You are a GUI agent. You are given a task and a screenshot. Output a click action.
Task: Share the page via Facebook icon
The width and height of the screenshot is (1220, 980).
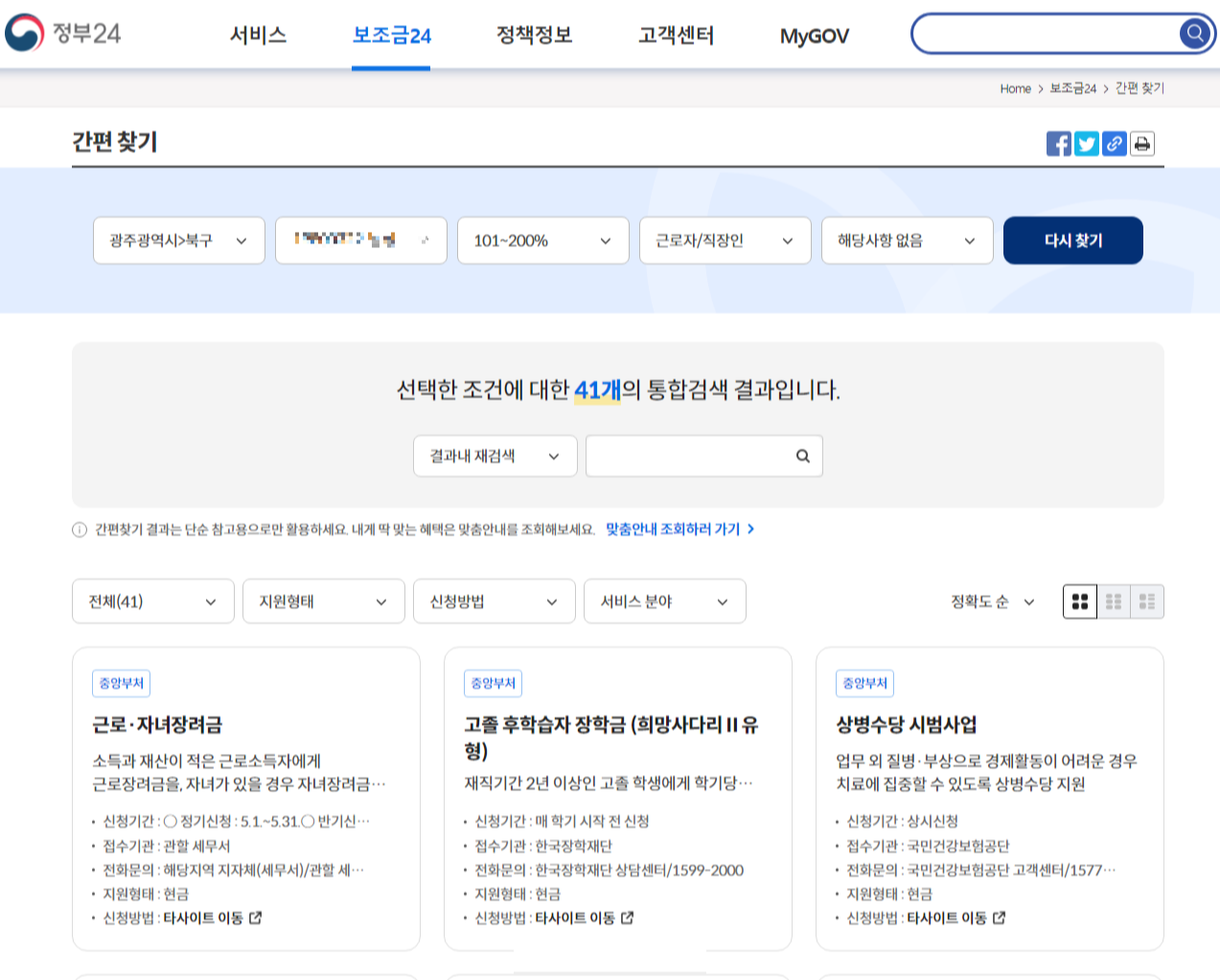pos(1059,144)
